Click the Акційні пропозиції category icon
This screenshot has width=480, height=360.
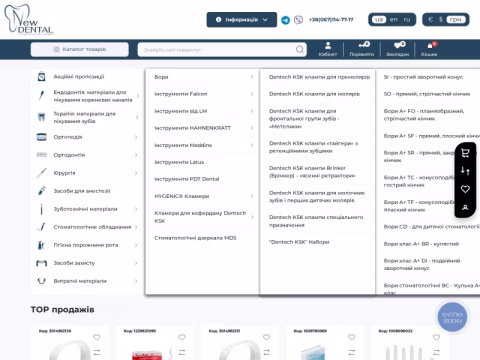pyautogui.click(x=41, y=77)
